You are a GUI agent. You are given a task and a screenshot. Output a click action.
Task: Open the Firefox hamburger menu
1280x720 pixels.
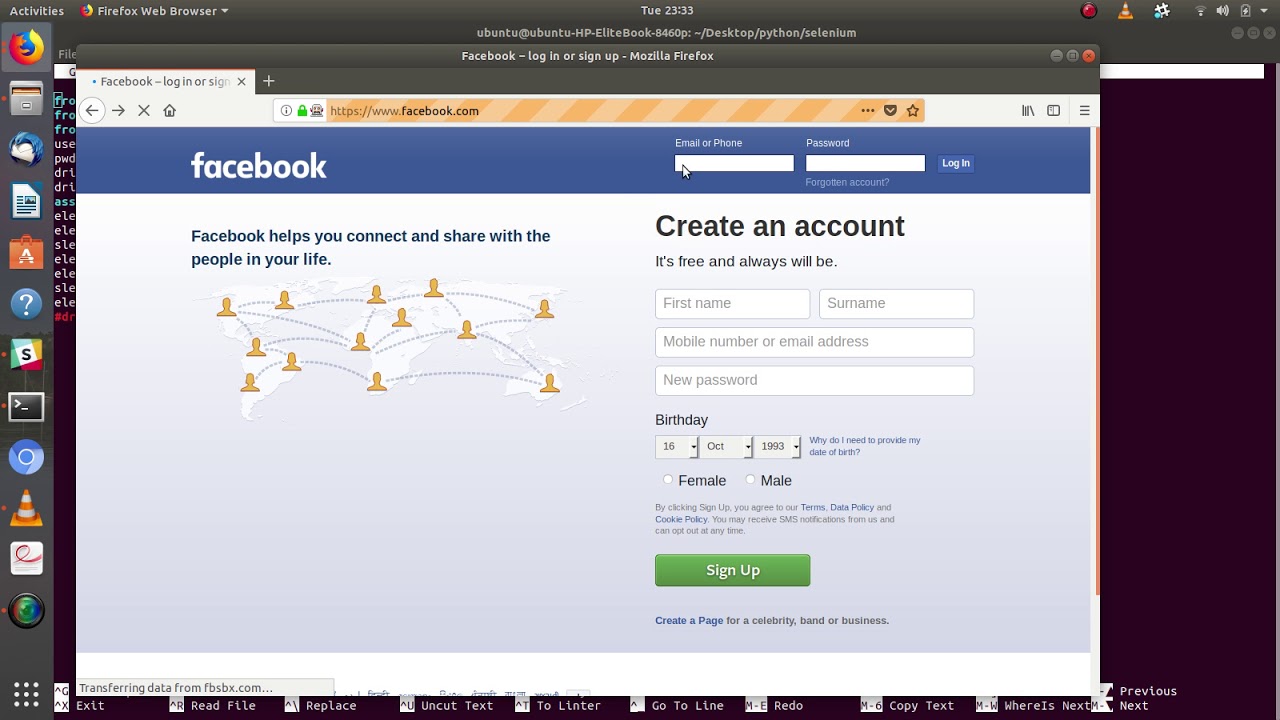click(1084, 111)
